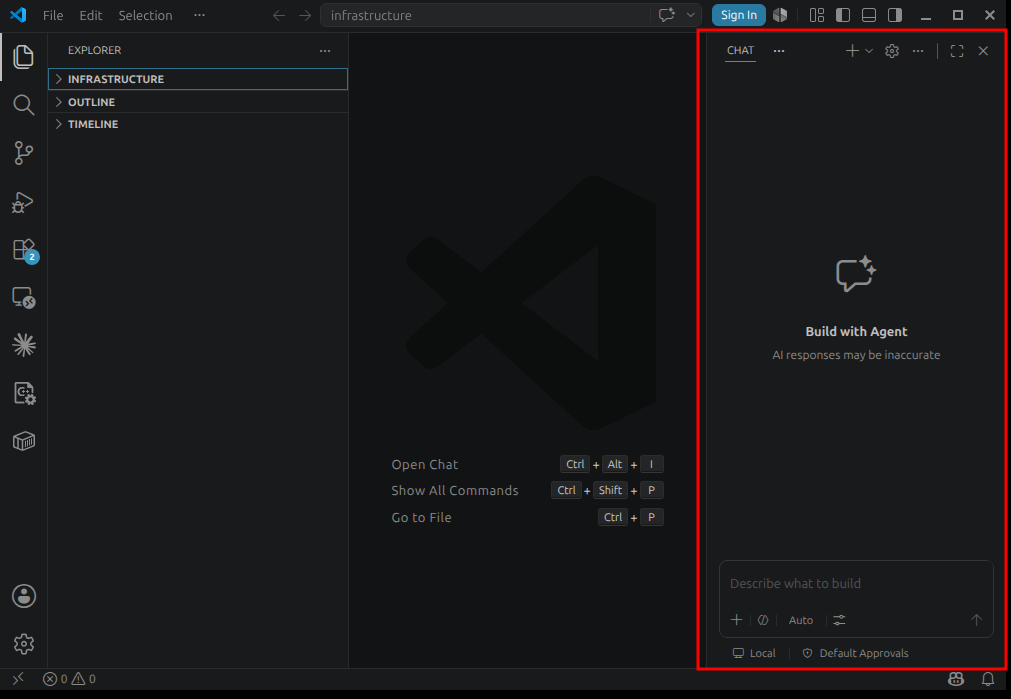Open the C++ file gear icon view
Image resolution: width=1011 pixels, height=699 pixels.
[23, 393]
